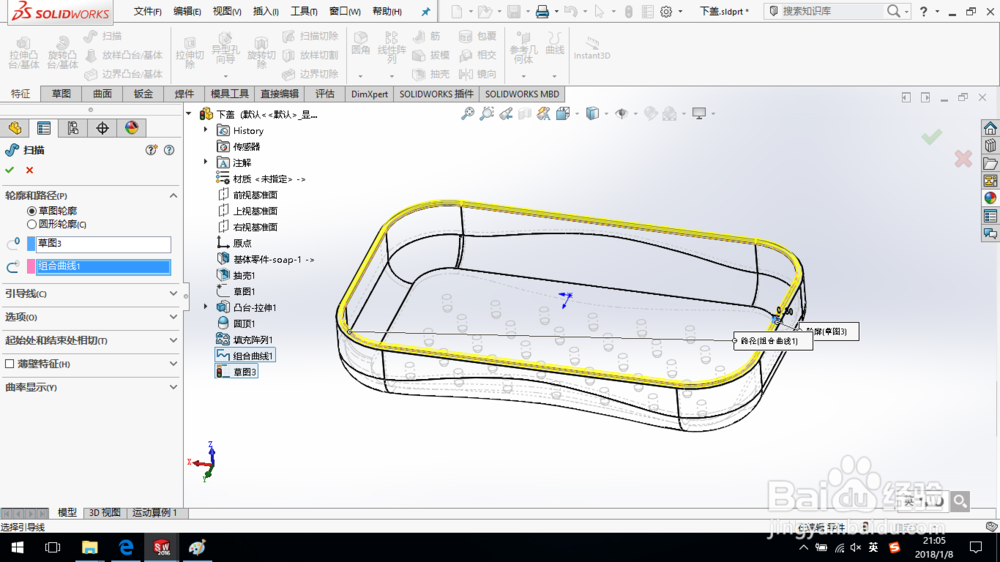Select the 圆形轮廓 radio button
This screenshot has width=1000, height=562.
[31, 225]
